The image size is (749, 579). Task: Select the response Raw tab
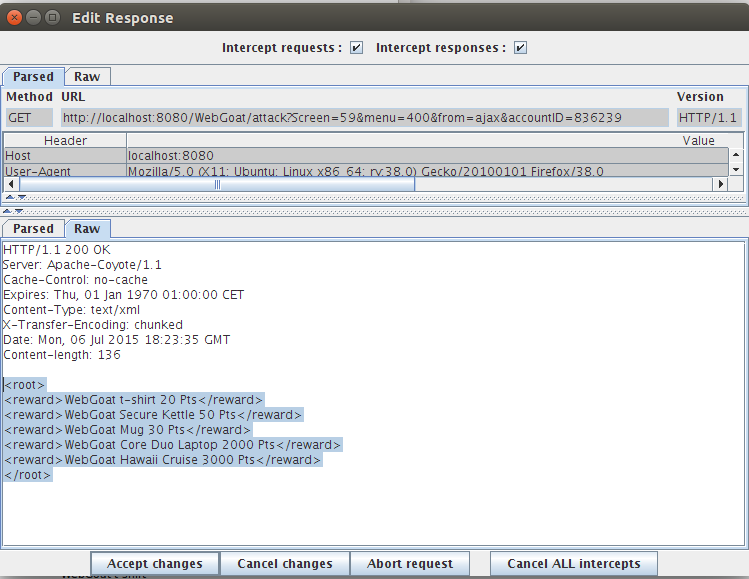87,229
